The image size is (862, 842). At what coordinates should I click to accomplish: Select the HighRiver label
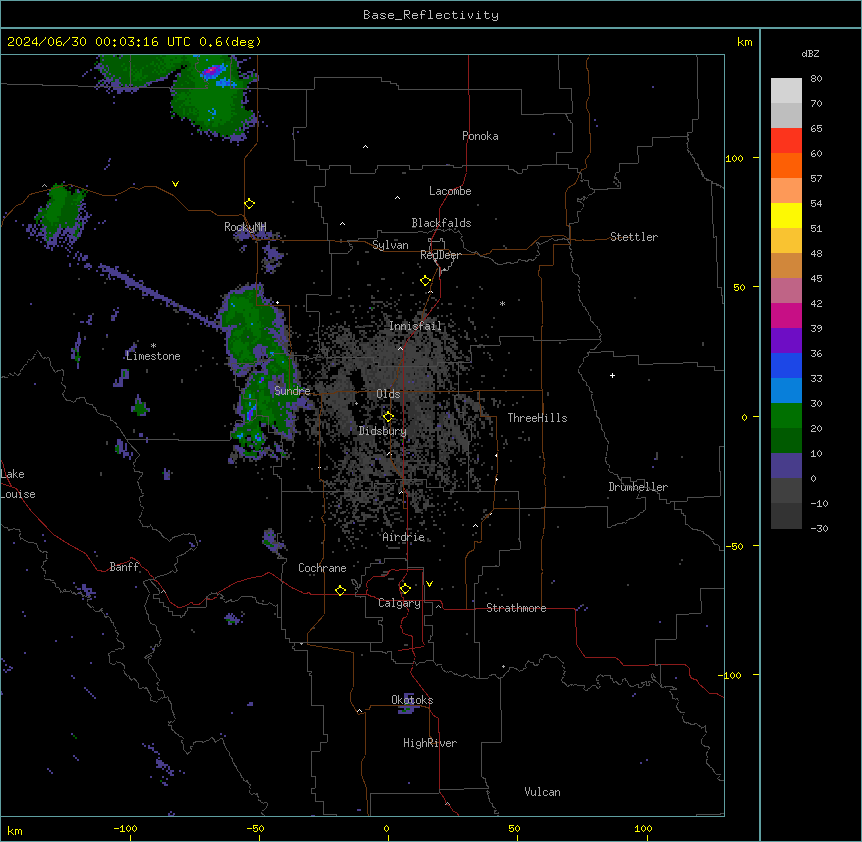[x=430, y=743]
